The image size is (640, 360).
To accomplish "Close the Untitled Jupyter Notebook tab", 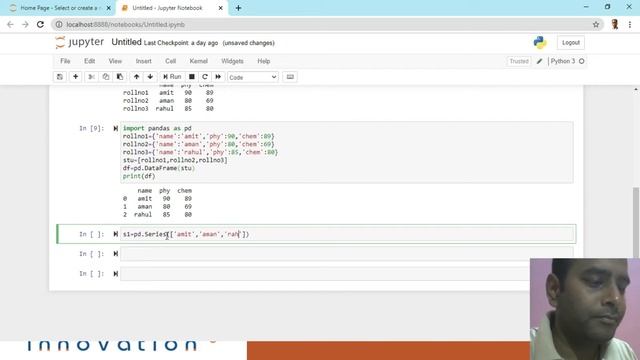I will pos(220,8).
